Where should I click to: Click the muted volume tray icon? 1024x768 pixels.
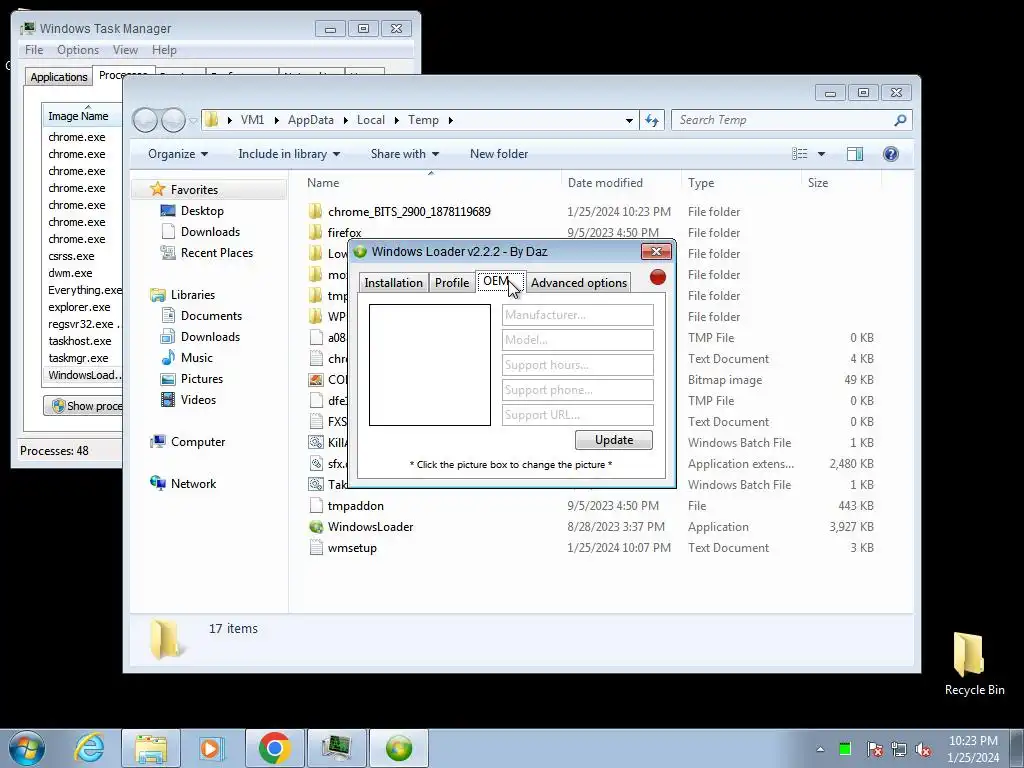(x=923, y=750)
